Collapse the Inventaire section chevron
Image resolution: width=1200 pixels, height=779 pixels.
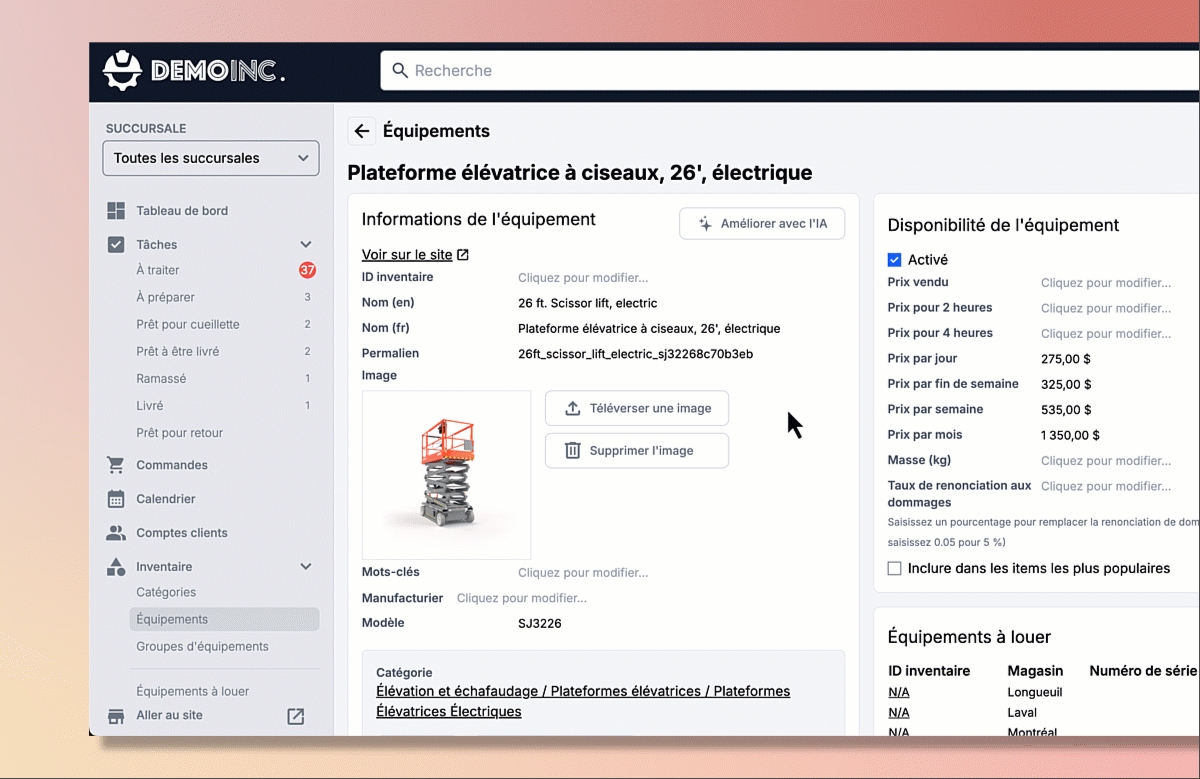click(306, 567)
